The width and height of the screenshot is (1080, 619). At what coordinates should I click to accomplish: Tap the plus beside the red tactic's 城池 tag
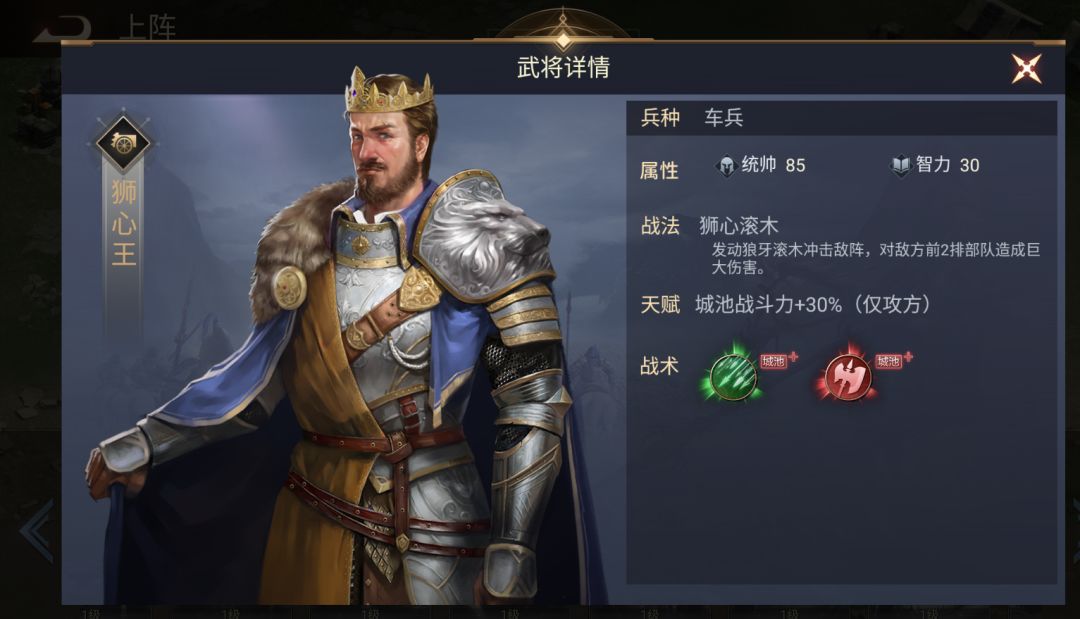tap(908, 356)
